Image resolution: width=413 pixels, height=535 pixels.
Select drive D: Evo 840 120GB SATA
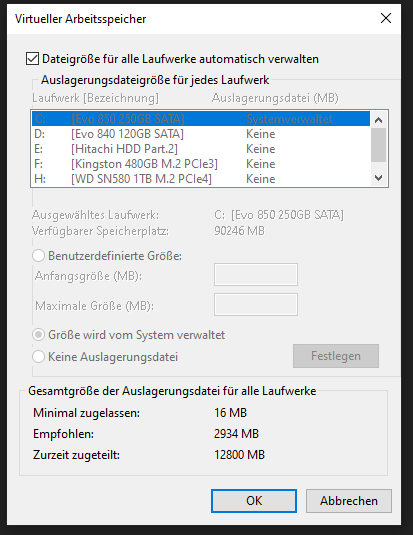pyautogui.click(x=201, y=134)
